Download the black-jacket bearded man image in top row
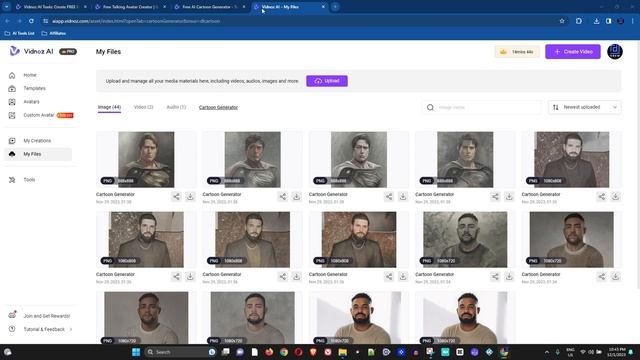The image size is (640, 360). click(615, 197)
